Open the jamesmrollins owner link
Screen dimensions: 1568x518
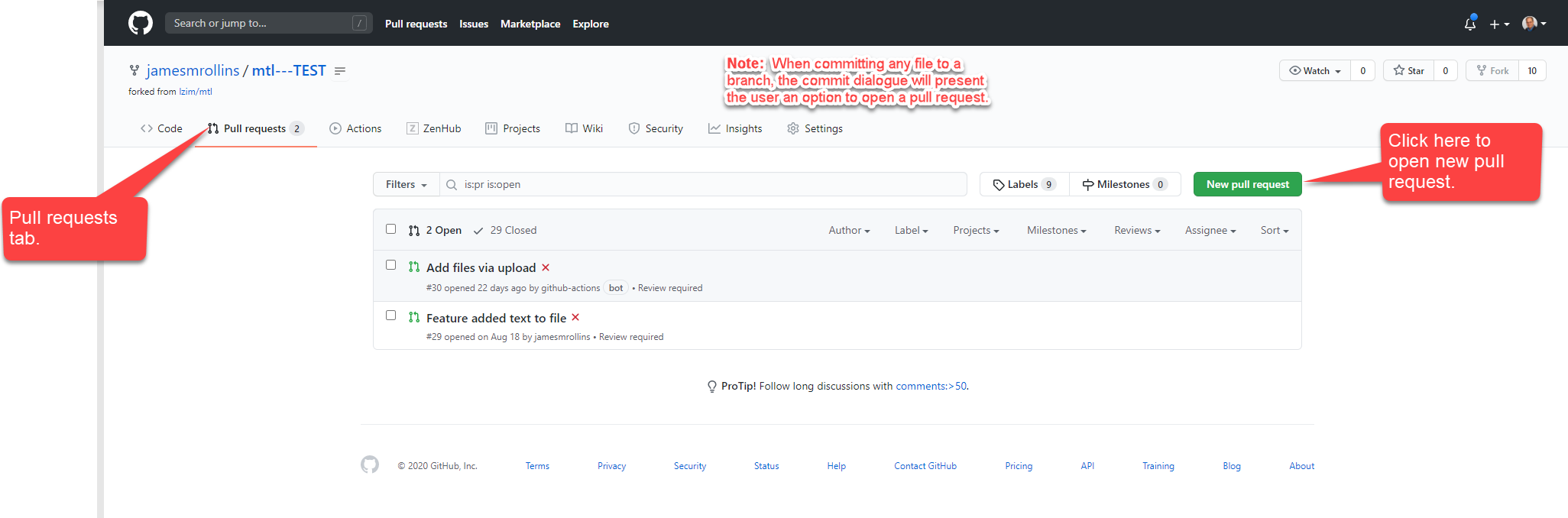pyautogui.click(x=193, y=70)
